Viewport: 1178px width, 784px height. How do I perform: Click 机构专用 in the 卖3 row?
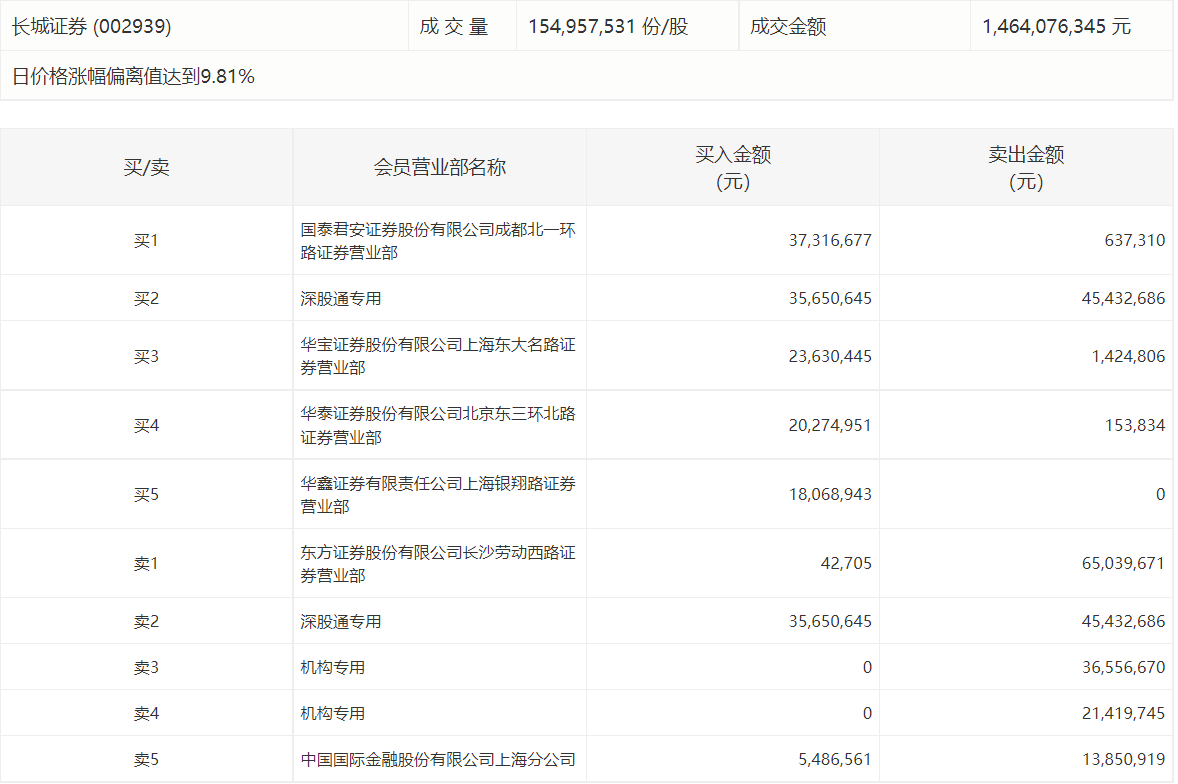(x=332, y=667)
